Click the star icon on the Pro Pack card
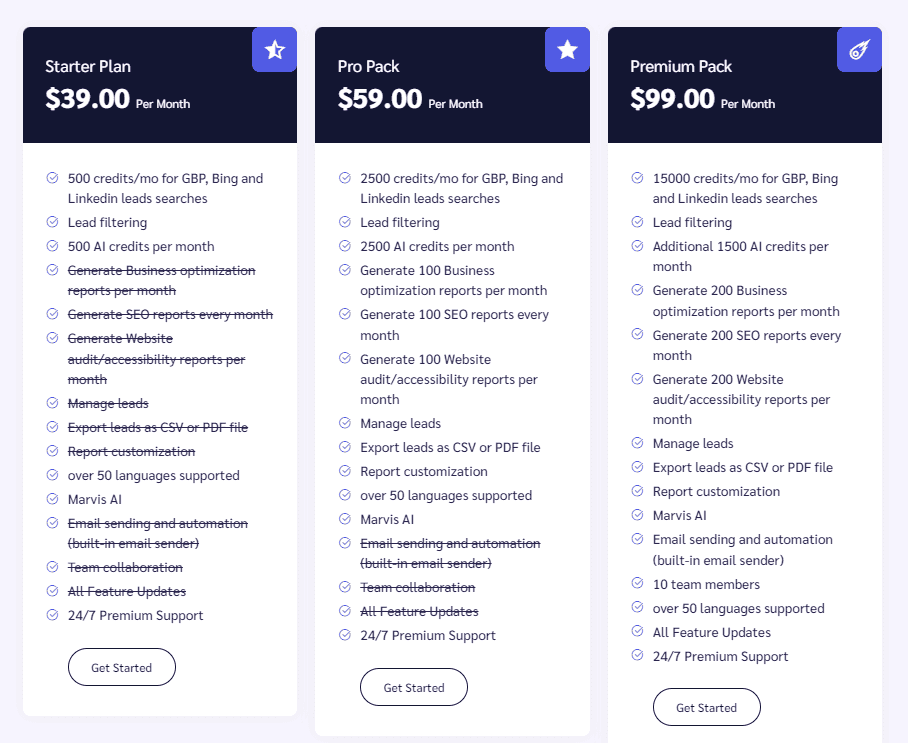This screenshot has height=743, width=908. tap(567, 50)
